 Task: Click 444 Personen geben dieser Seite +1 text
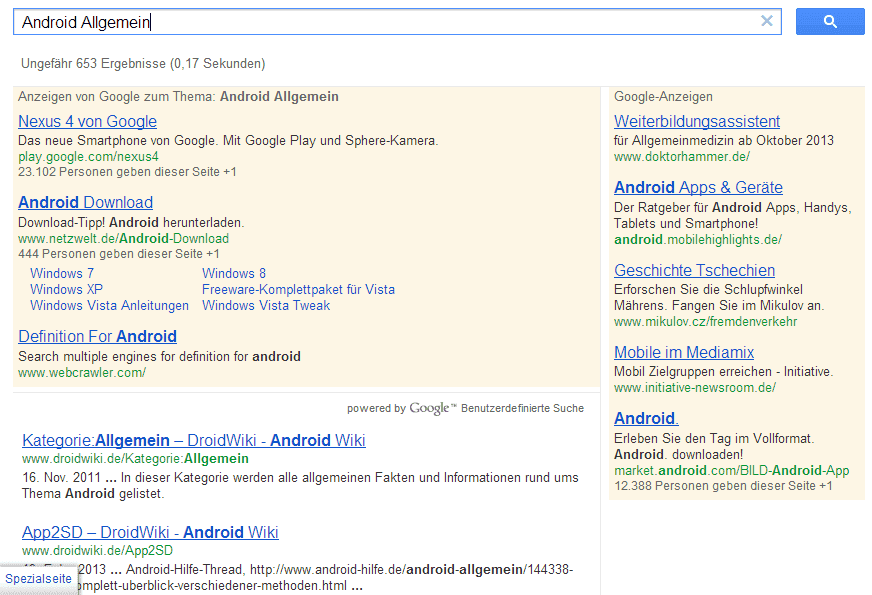[x=118, y=254]
